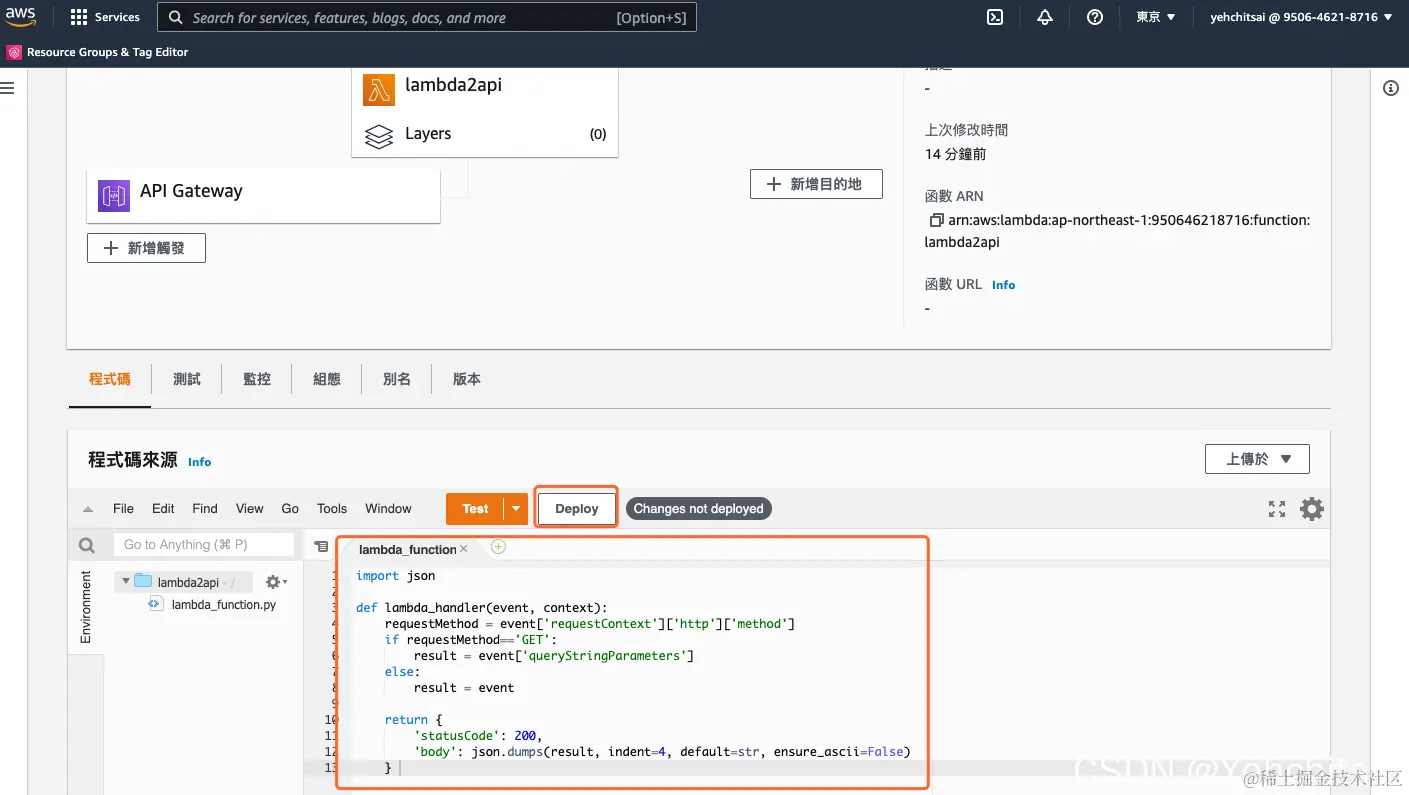
Task: Expand the Test button dropdown arrow
Action: [516, 509]
